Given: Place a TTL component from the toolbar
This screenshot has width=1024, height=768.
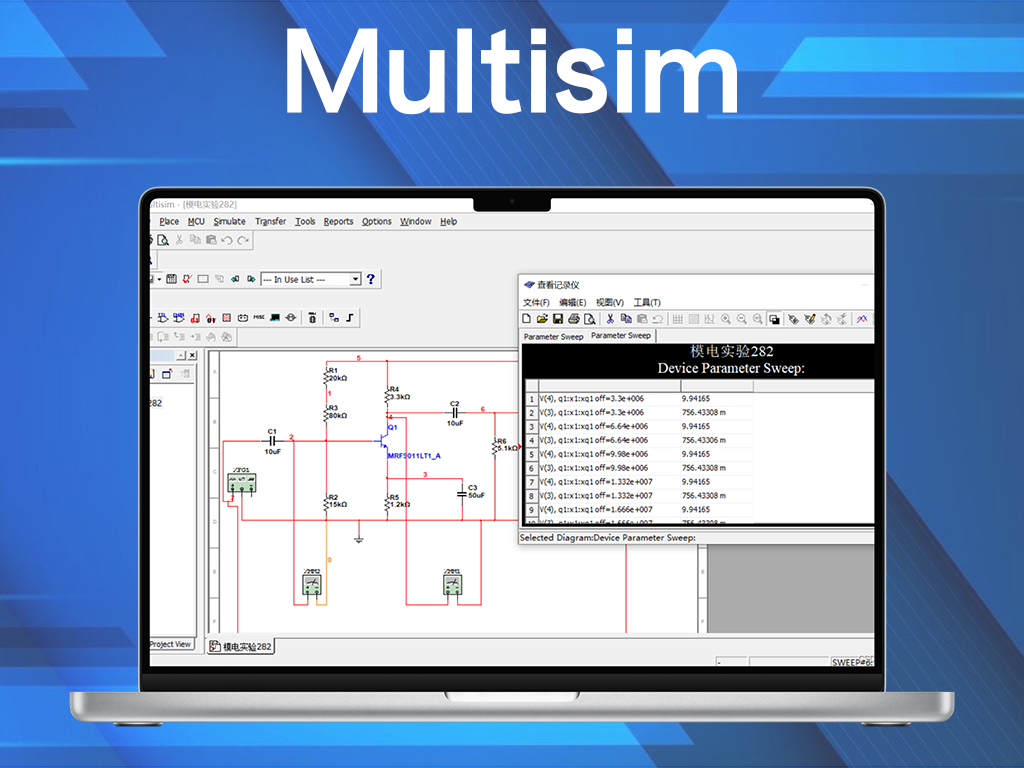Looking at the screenshot, I should click(x=163, y=317).
